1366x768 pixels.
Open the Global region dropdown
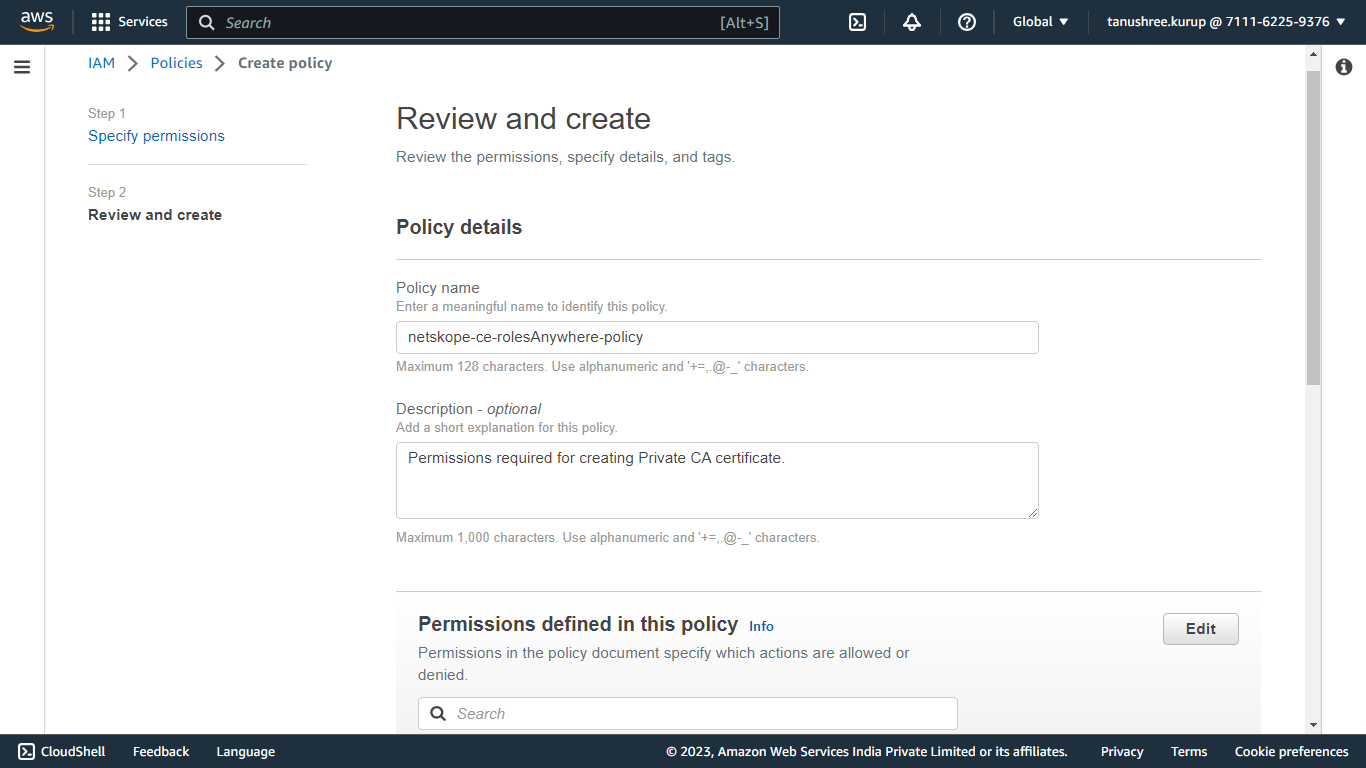click(x=1040, y=22)
